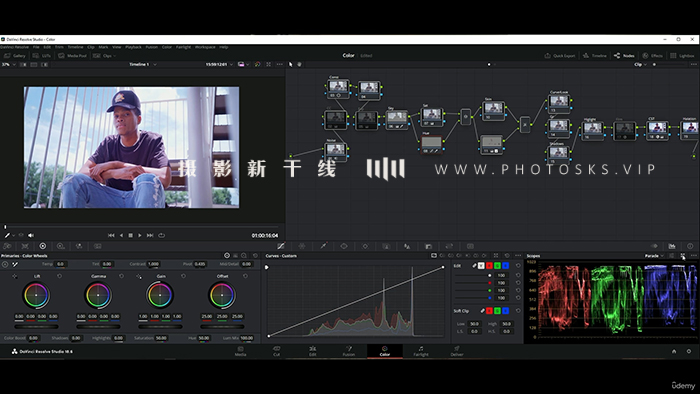Click the Nodes panel button
This screenshot has width=700, height=394.
pyautogui.click(x=624, y=56)
